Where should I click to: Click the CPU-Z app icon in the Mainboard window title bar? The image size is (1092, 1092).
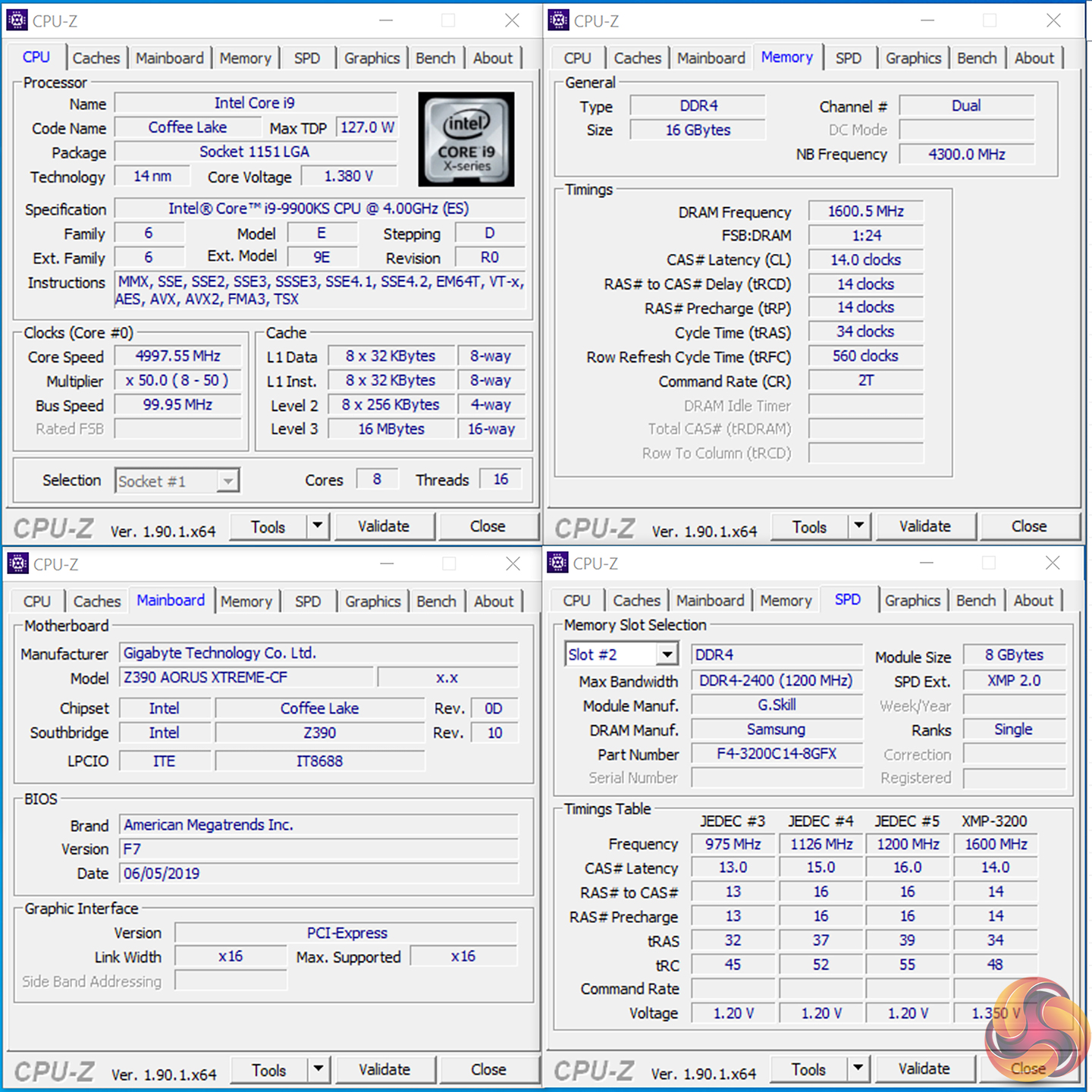click(17, 563)
